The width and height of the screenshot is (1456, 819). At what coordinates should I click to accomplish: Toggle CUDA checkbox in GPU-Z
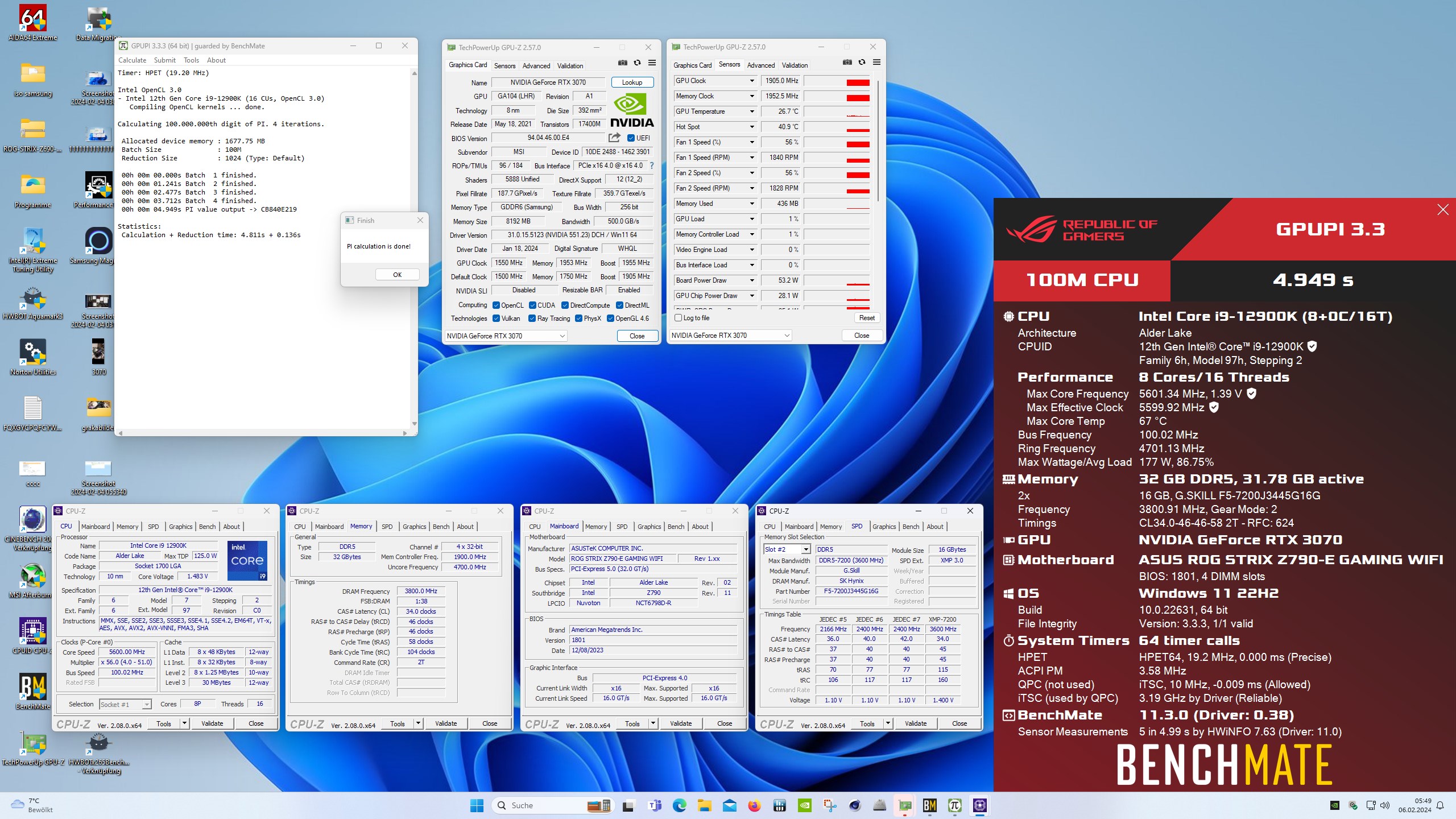click(x=532, y=305)
